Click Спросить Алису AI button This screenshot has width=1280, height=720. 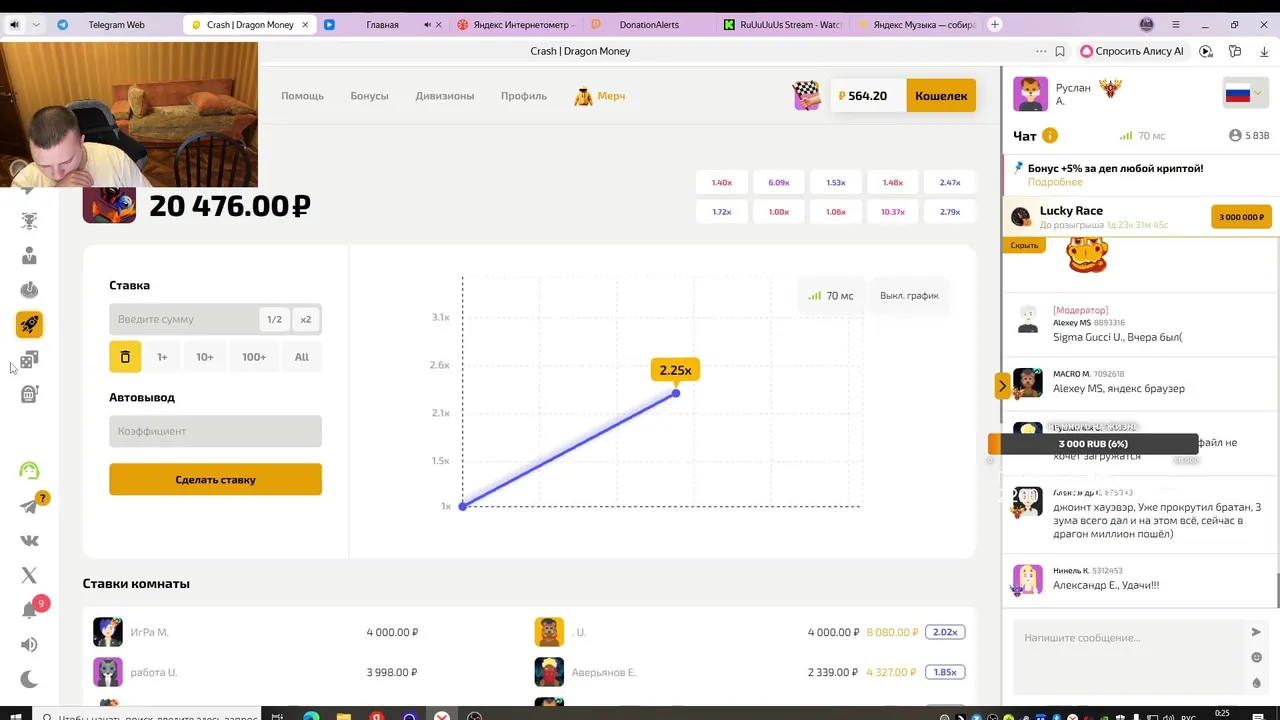(x=1132, y=51)
